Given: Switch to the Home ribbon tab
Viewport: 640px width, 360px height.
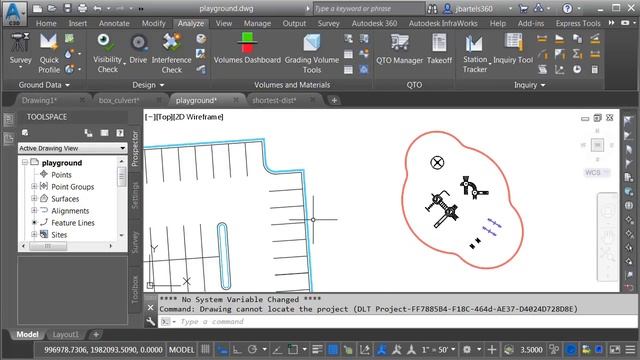Looking at the screenshot, I should (46, 23).
